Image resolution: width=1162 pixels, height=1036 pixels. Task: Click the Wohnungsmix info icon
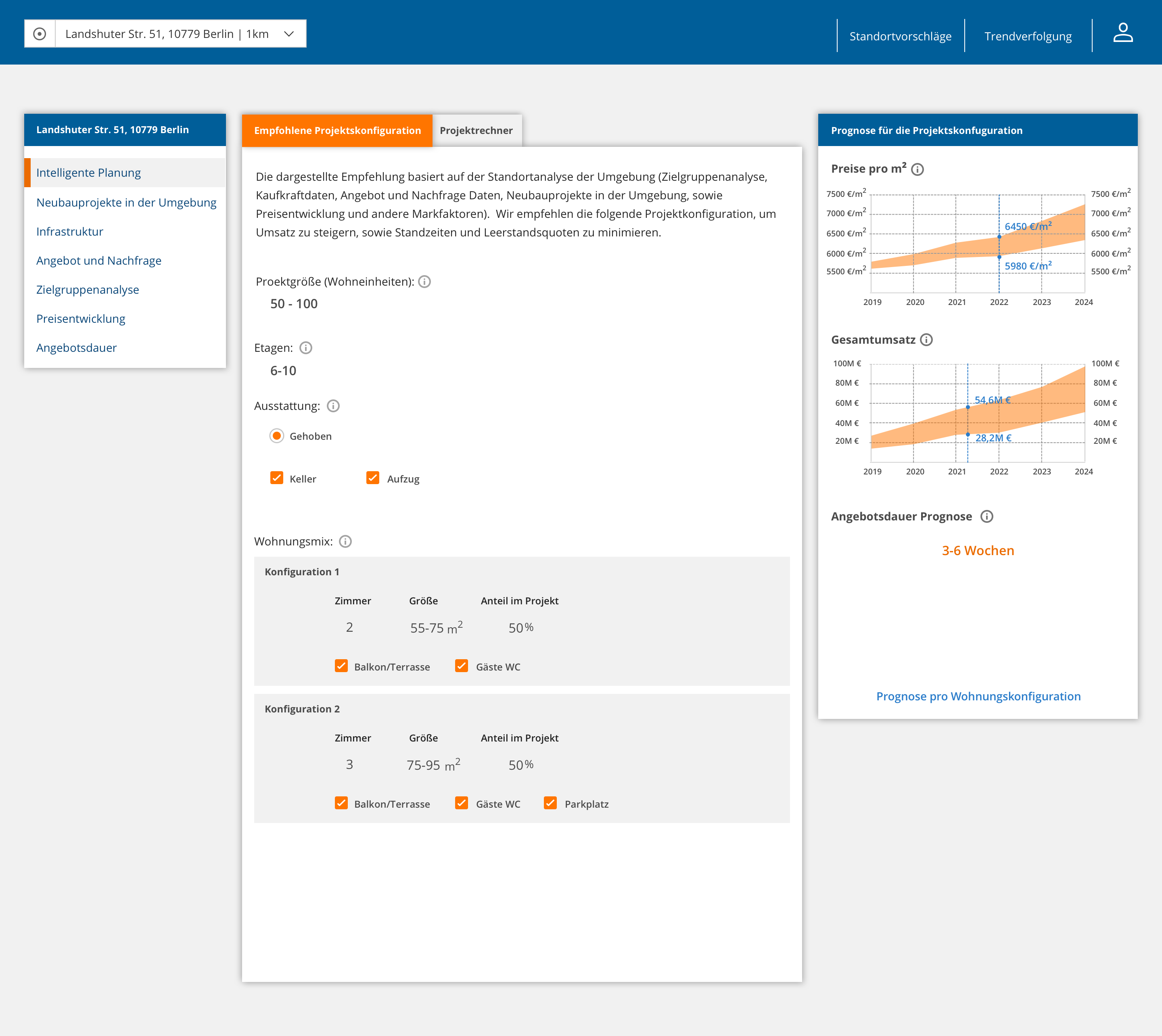tap(346, 541)
